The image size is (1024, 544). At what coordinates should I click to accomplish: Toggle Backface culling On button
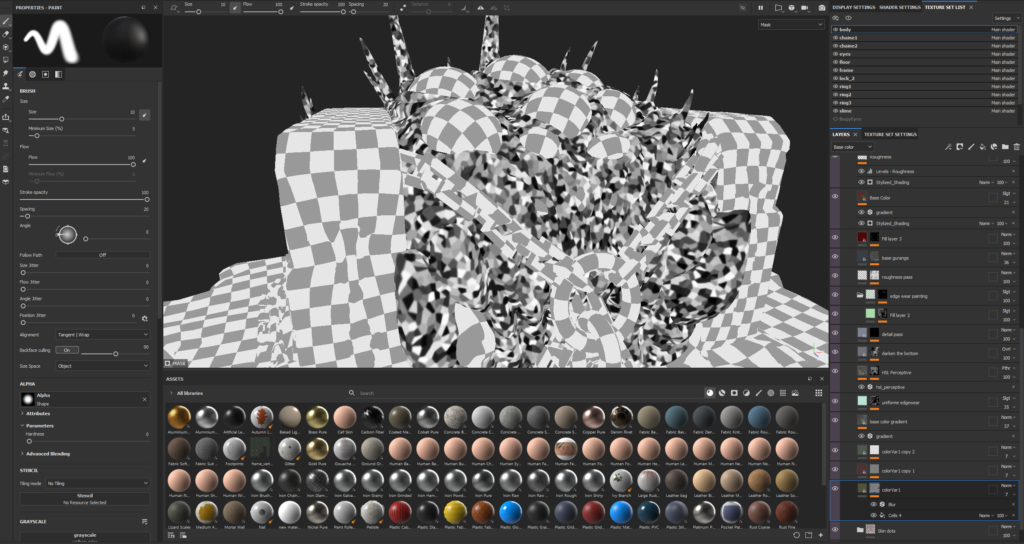(67, 350)
